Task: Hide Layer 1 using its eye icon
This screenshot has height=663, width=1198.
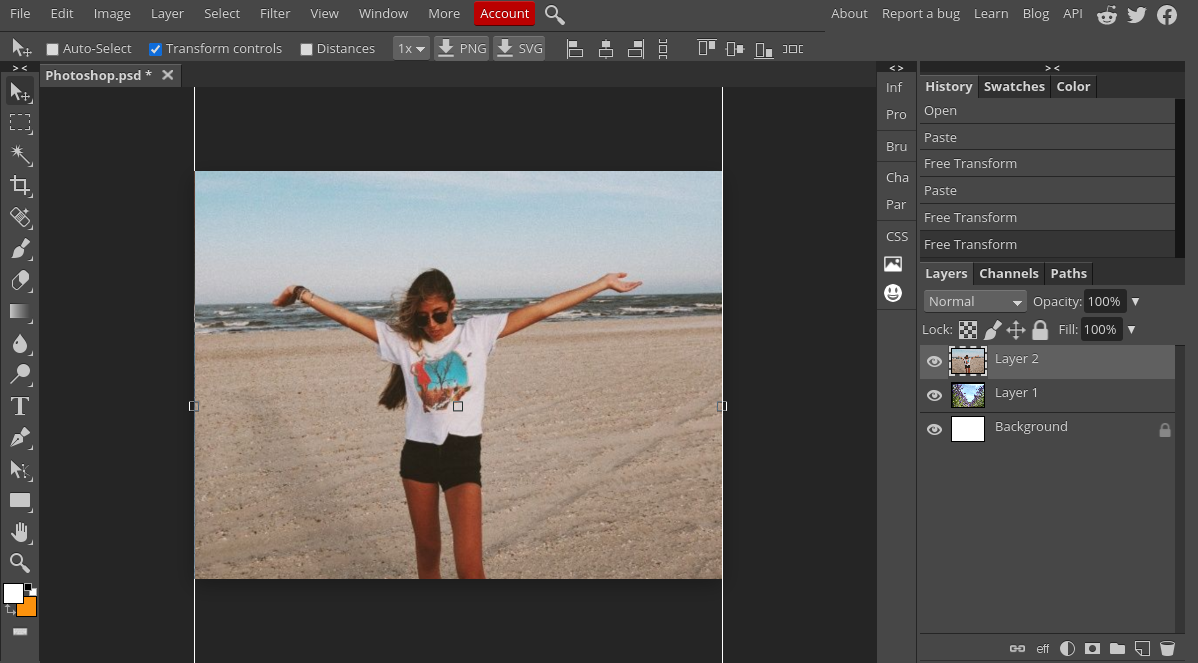Action: [x=934, y=396]
